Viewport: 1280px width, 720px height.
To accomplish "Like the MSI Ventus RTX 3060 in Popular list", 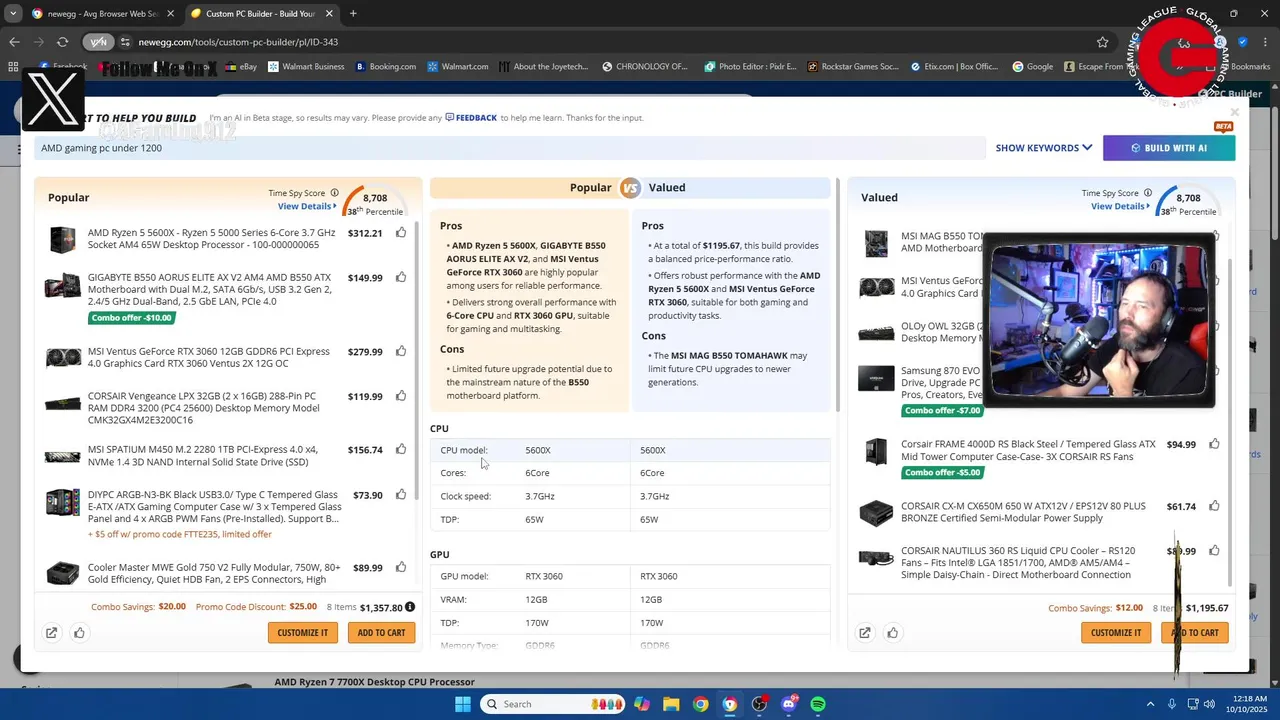I will pyautogui.click(x=401, y=352).
